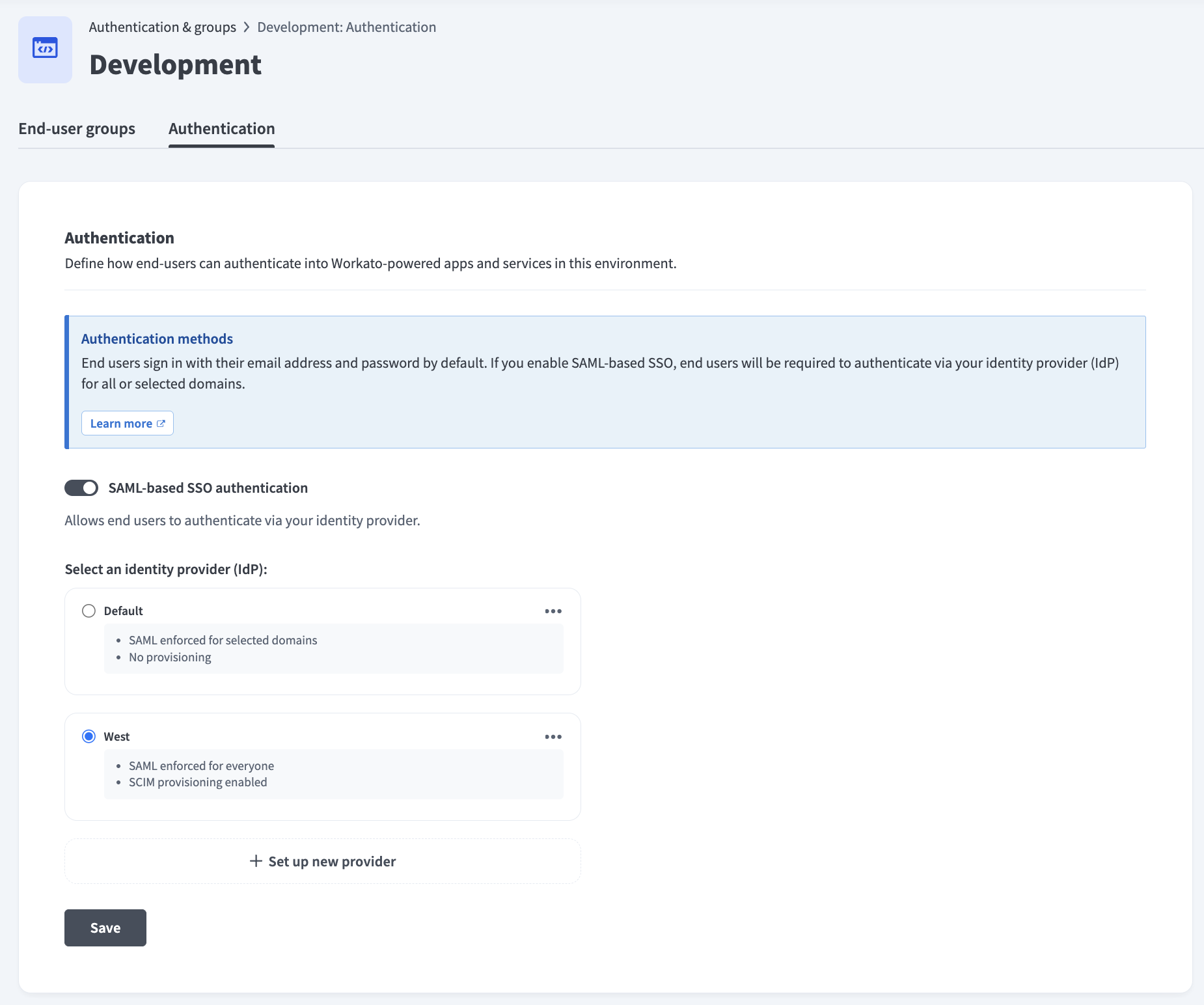Viewport: 1204px width, 1005px height.
Task: Click the SAML-based SSO authentication label
Action: (x=208, y=488)
